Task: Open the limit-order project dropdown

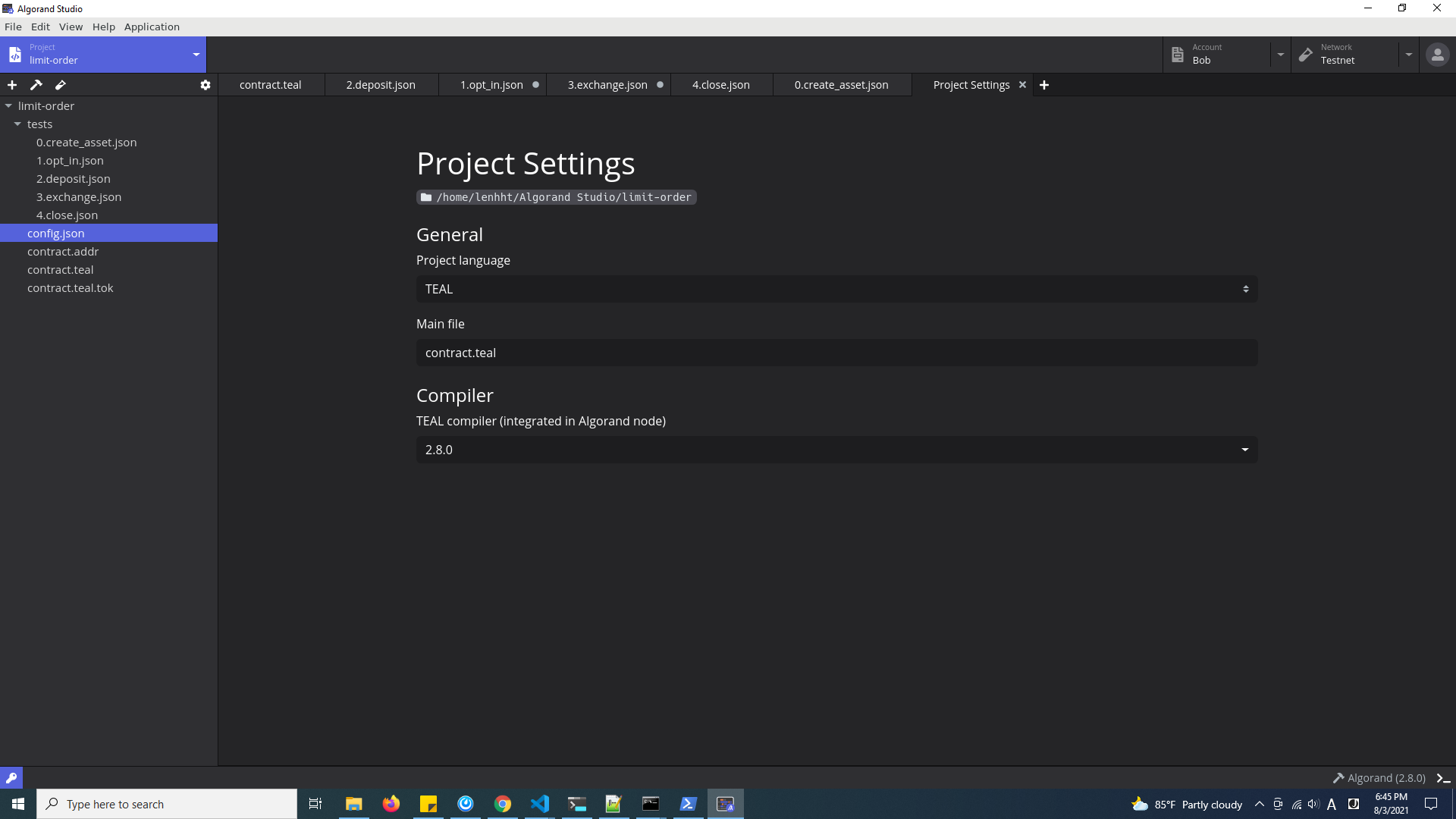Action: (196, 55)
